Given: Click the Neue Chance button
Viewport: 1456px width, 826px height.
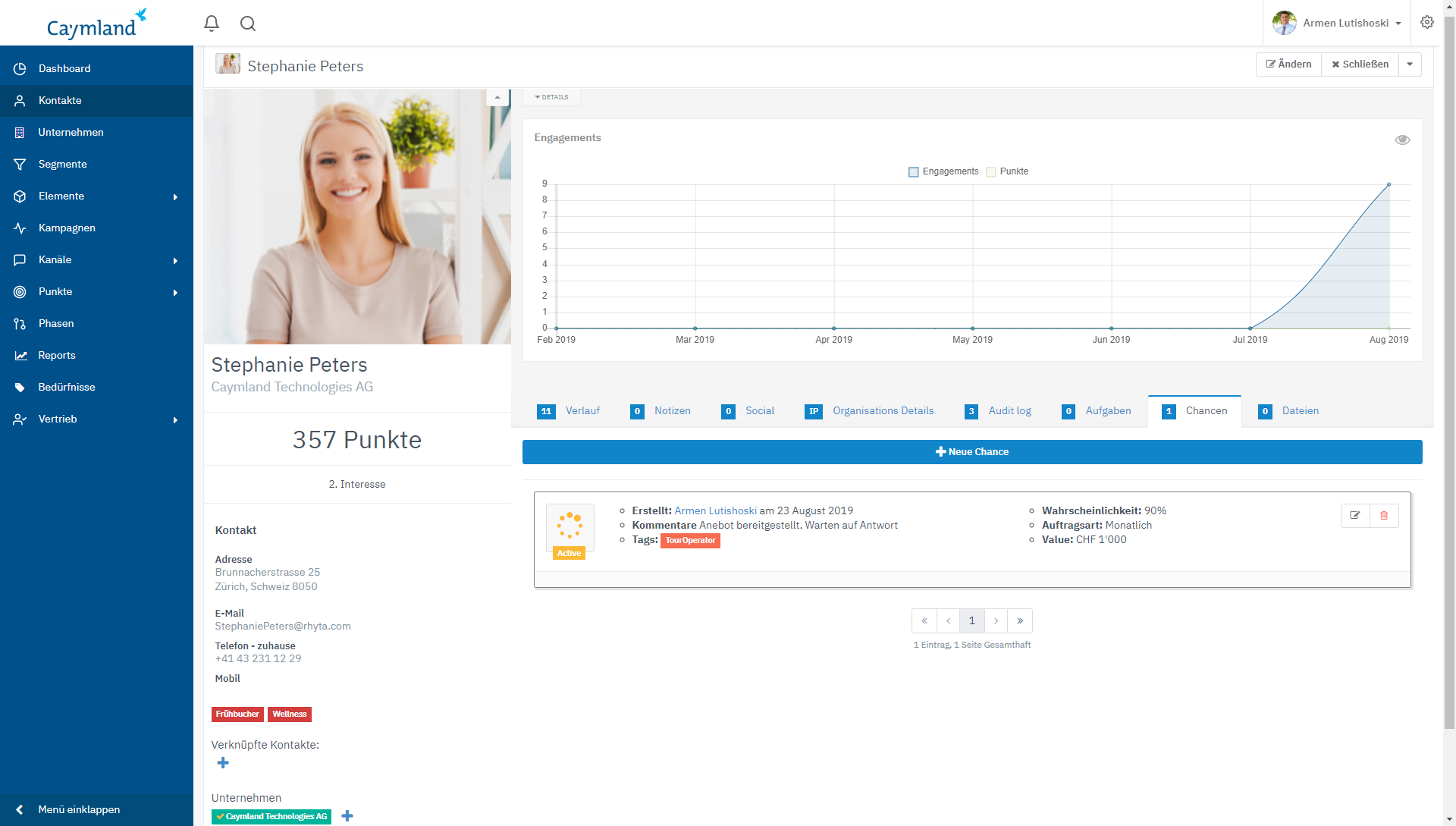Looking at the screenshot, I should 972,452.
